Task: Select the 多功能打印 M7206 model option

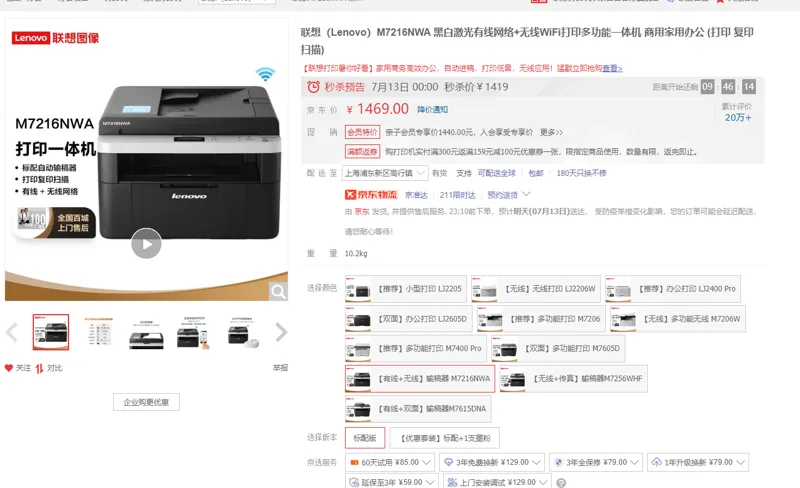Action: coord(541,319)
